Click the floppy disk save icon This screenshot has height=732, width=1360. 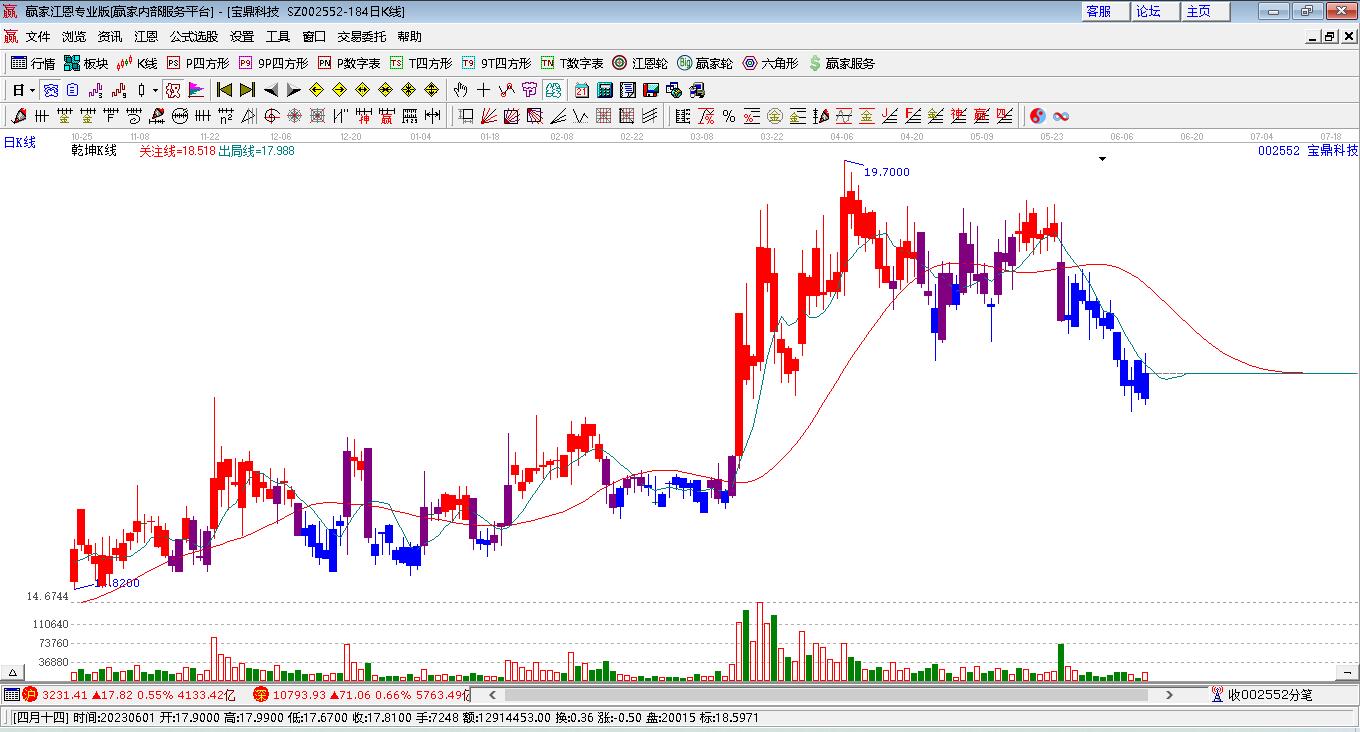click(651, 90)
